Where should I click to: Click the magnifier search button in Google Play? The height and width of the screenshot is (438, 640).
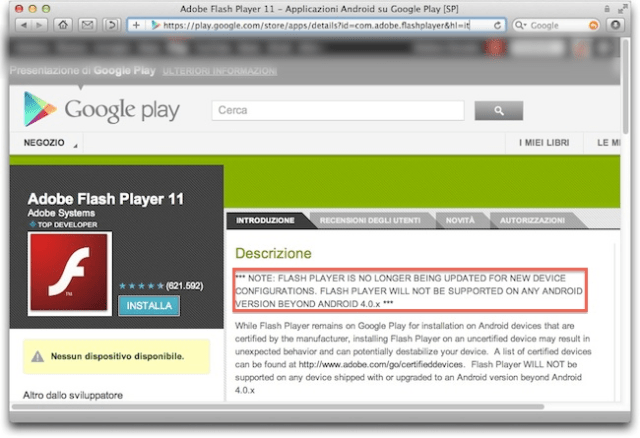(499, 110)
